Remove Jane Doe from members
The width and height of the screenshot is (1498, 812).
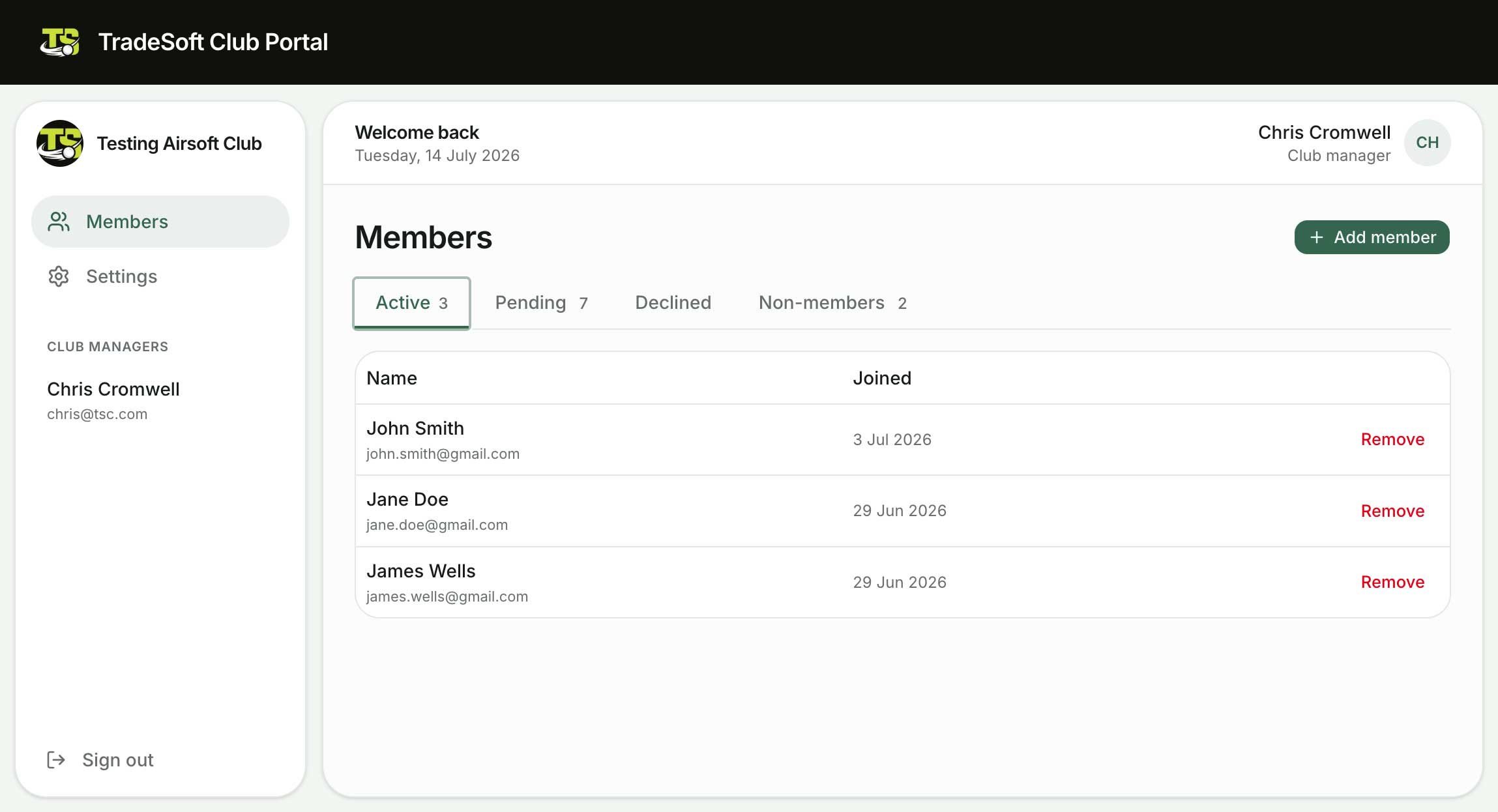pos(1392,512)
